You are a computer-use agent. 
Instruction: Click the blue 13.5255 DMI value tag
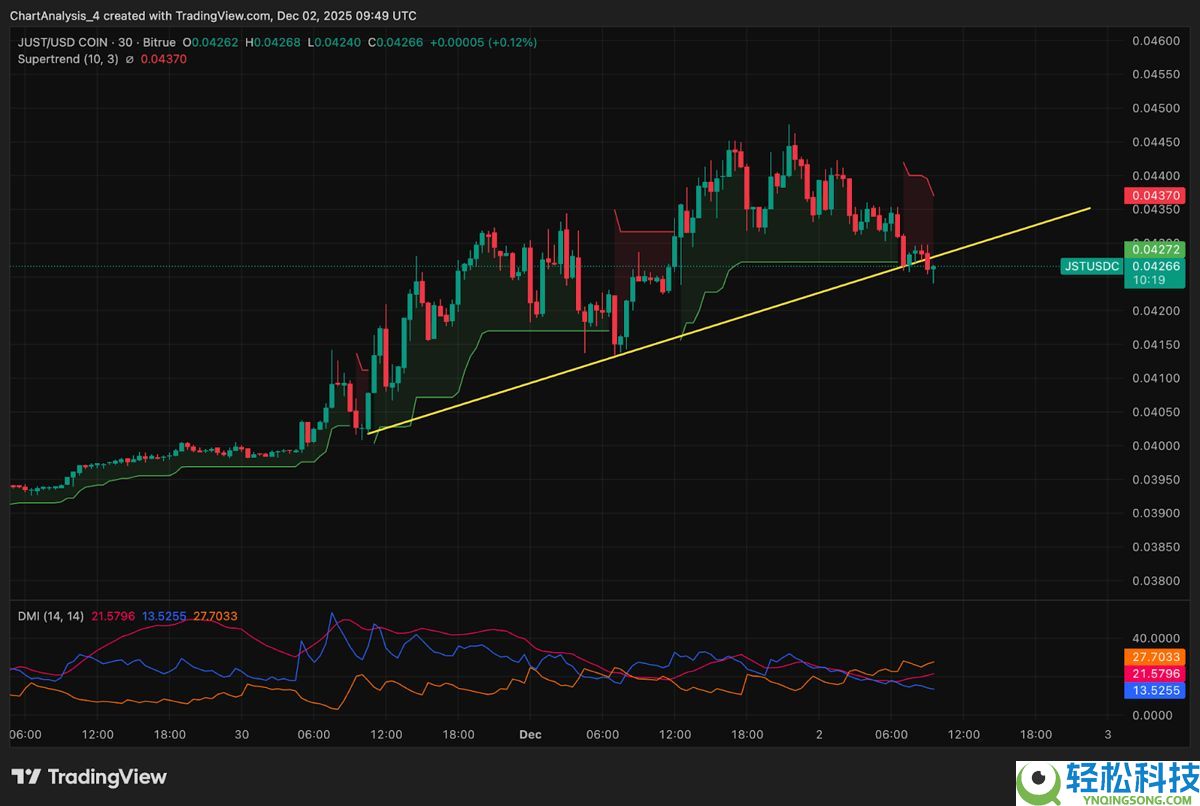tap(1153, 690)
